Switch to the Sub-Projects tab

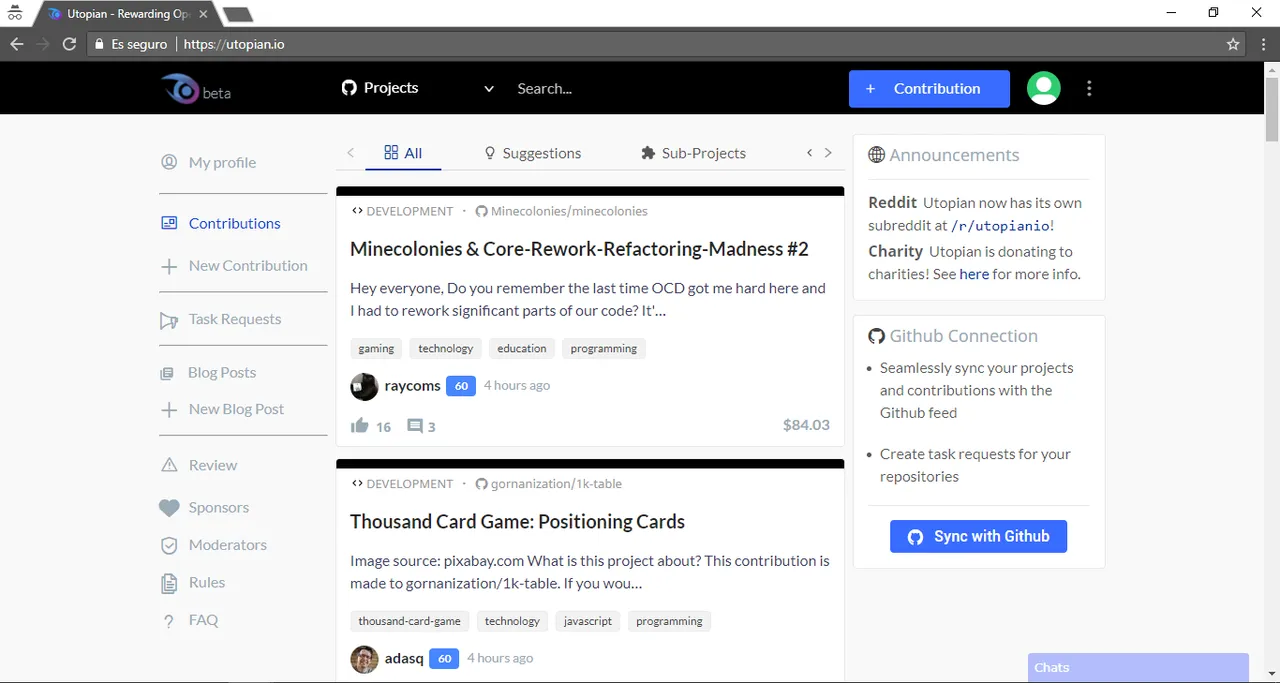coord(693,153)
